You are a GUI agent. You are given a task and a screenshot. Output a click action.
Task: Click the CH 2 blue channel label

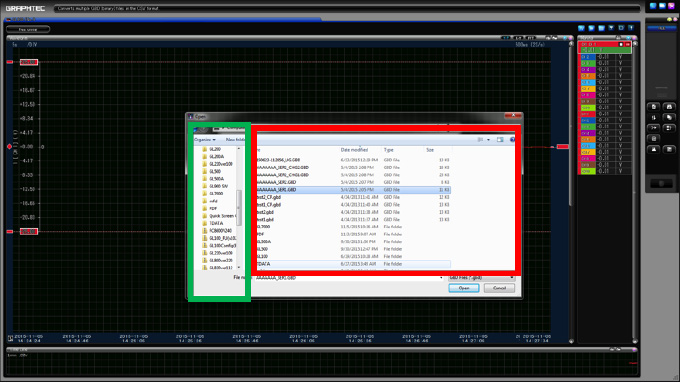click(x=587, y=57)
